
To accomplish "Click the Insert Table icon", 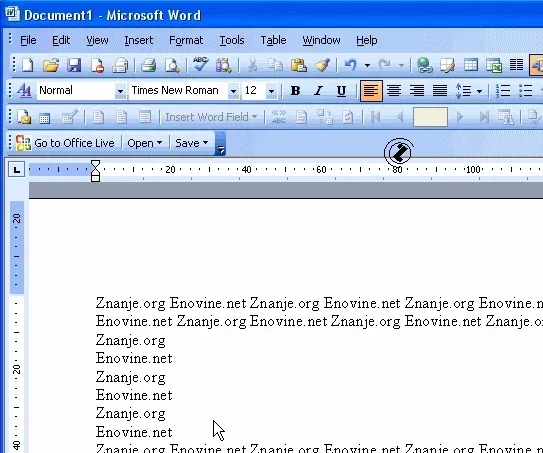I will coord(471,65).
